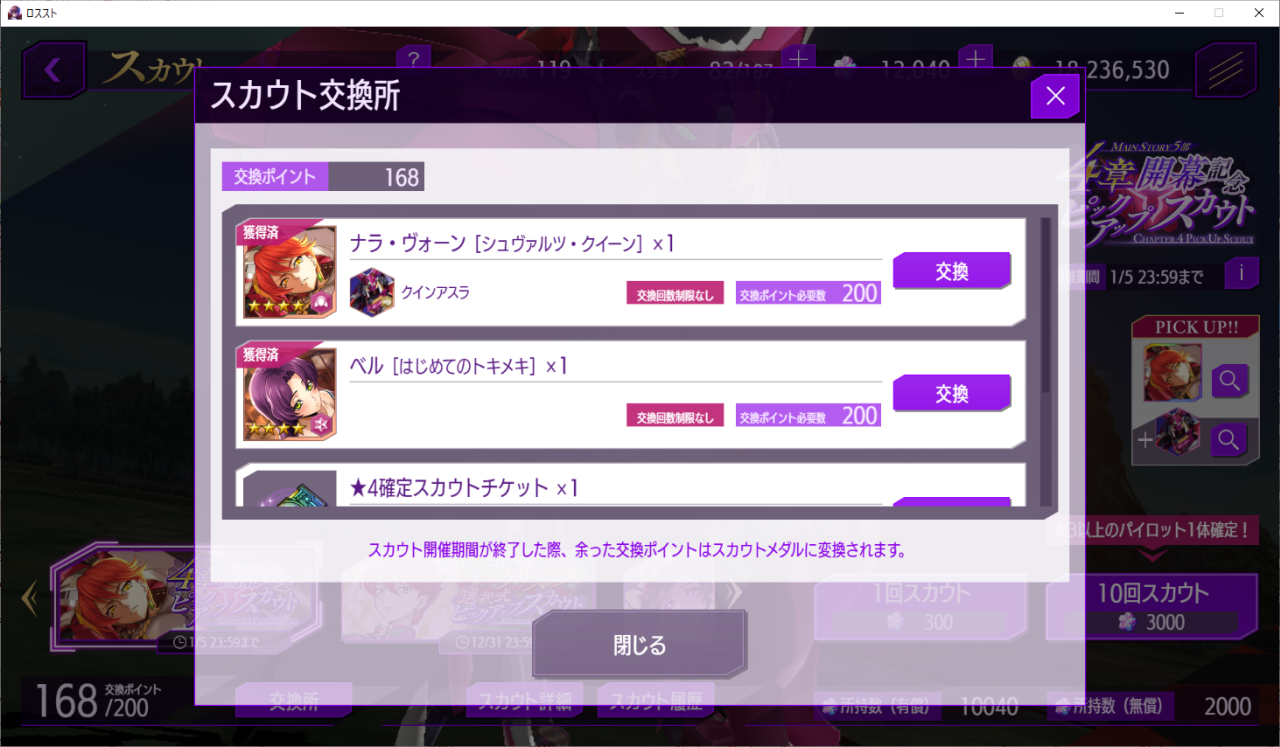This screenshot has height=747, width=1280.
Task: Exchange for ナラ・ヴォーン pilot
Action: tap(952, 270)
